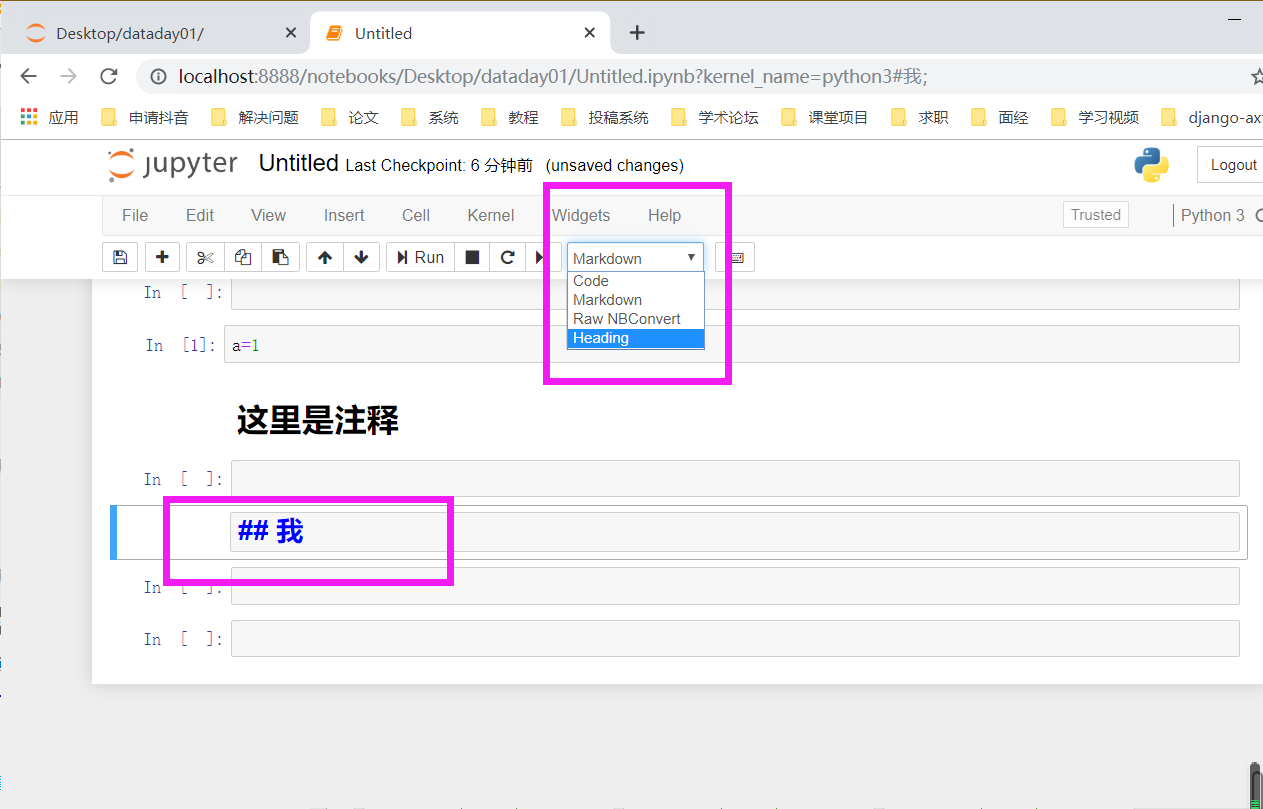Click the Jupyter logo
The height and width of the screenshot is (809, 1263).
(x=173, y=165)
